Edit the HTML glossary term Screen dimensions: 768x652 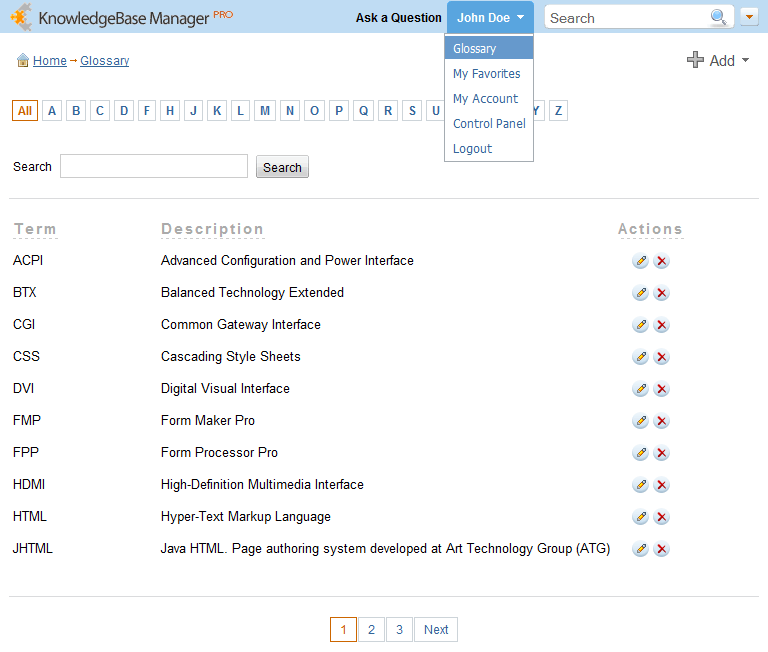640,517
